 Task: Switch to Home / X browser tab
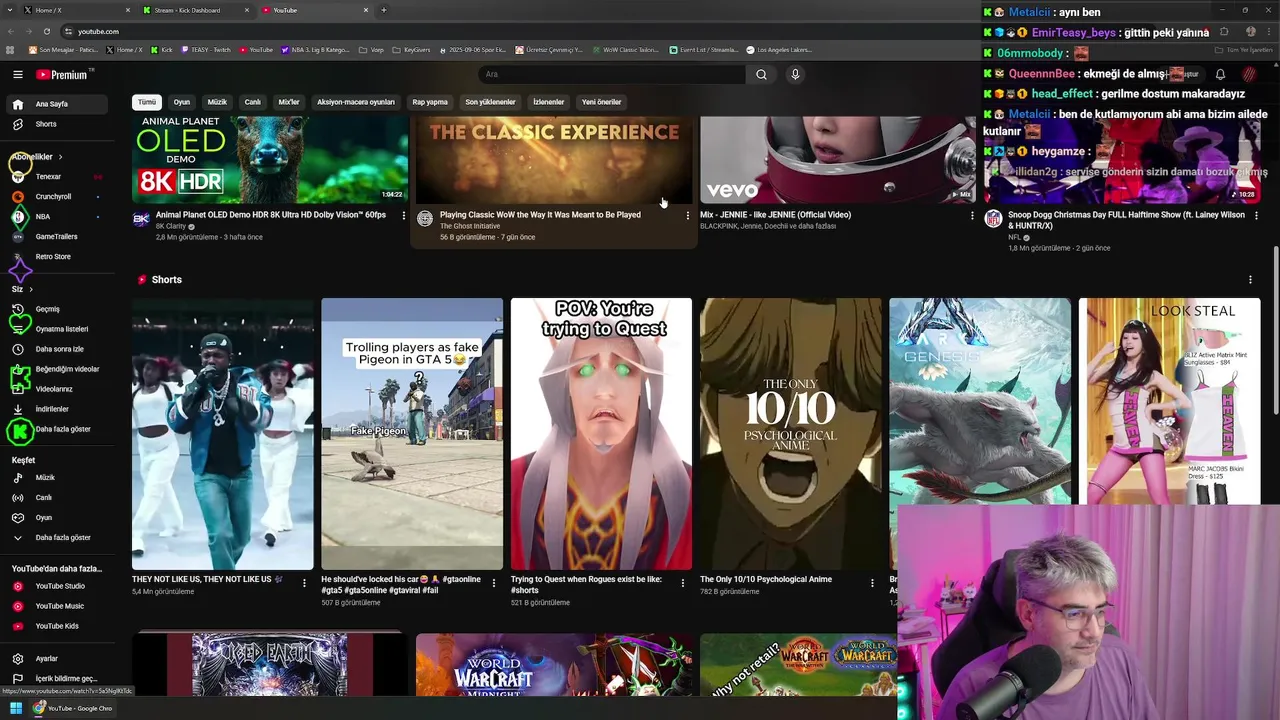pyautogui.click(x=75, y=10)
